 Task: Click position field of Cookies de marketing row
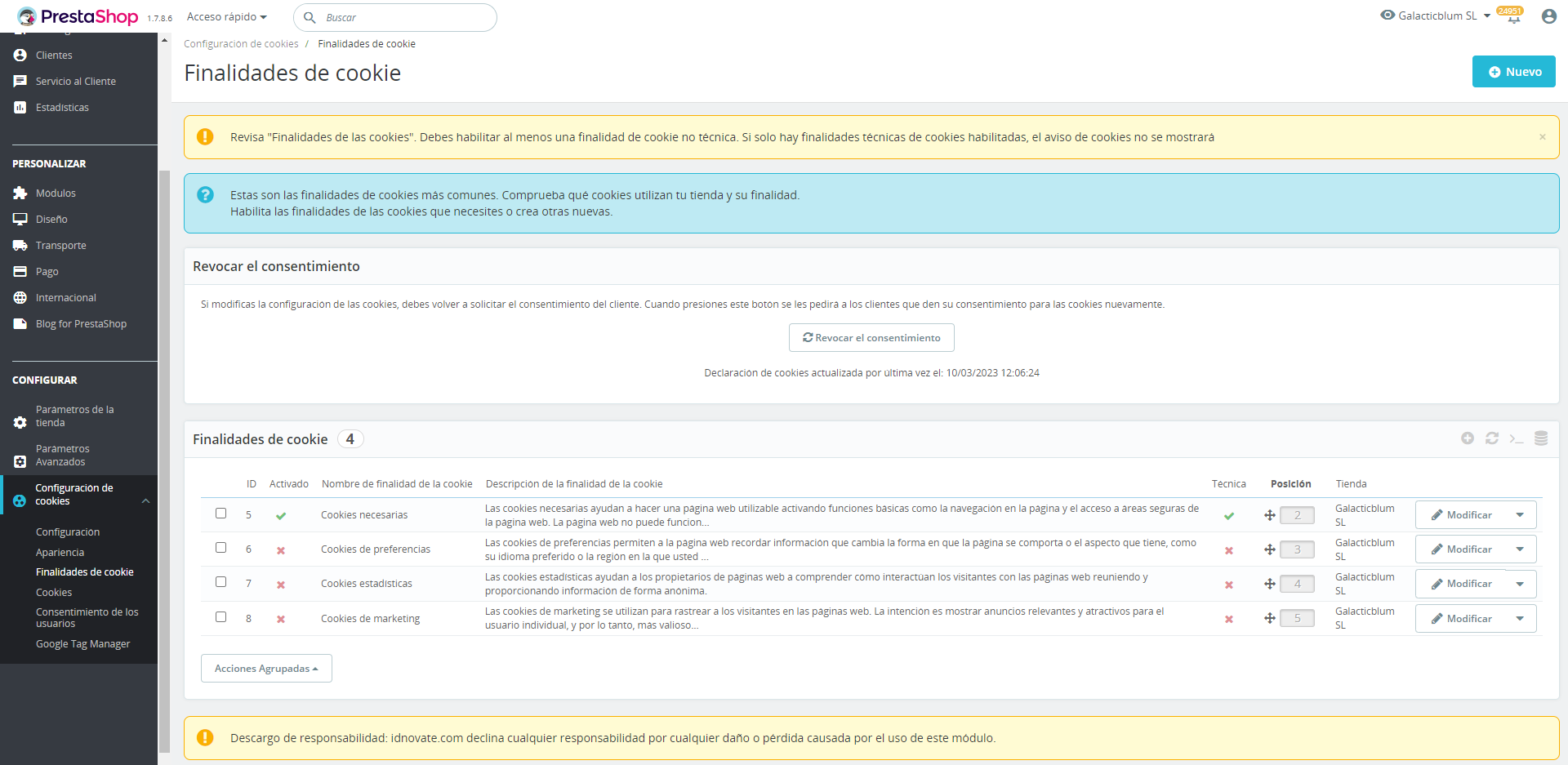pyautogui.click(x=1297, y=618)
